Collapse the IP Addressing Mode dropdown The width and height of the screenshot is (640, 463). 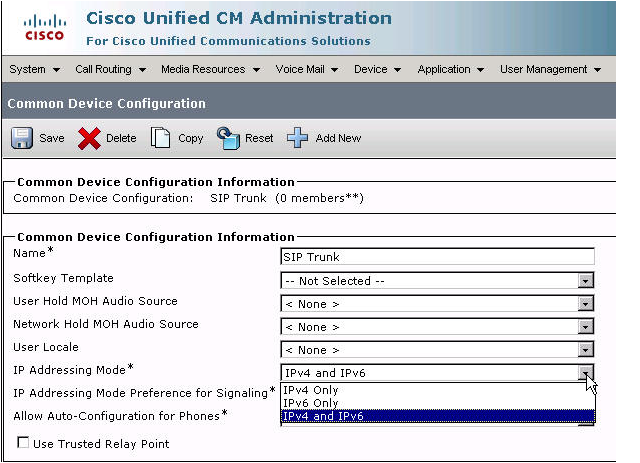tap(585, 372)
